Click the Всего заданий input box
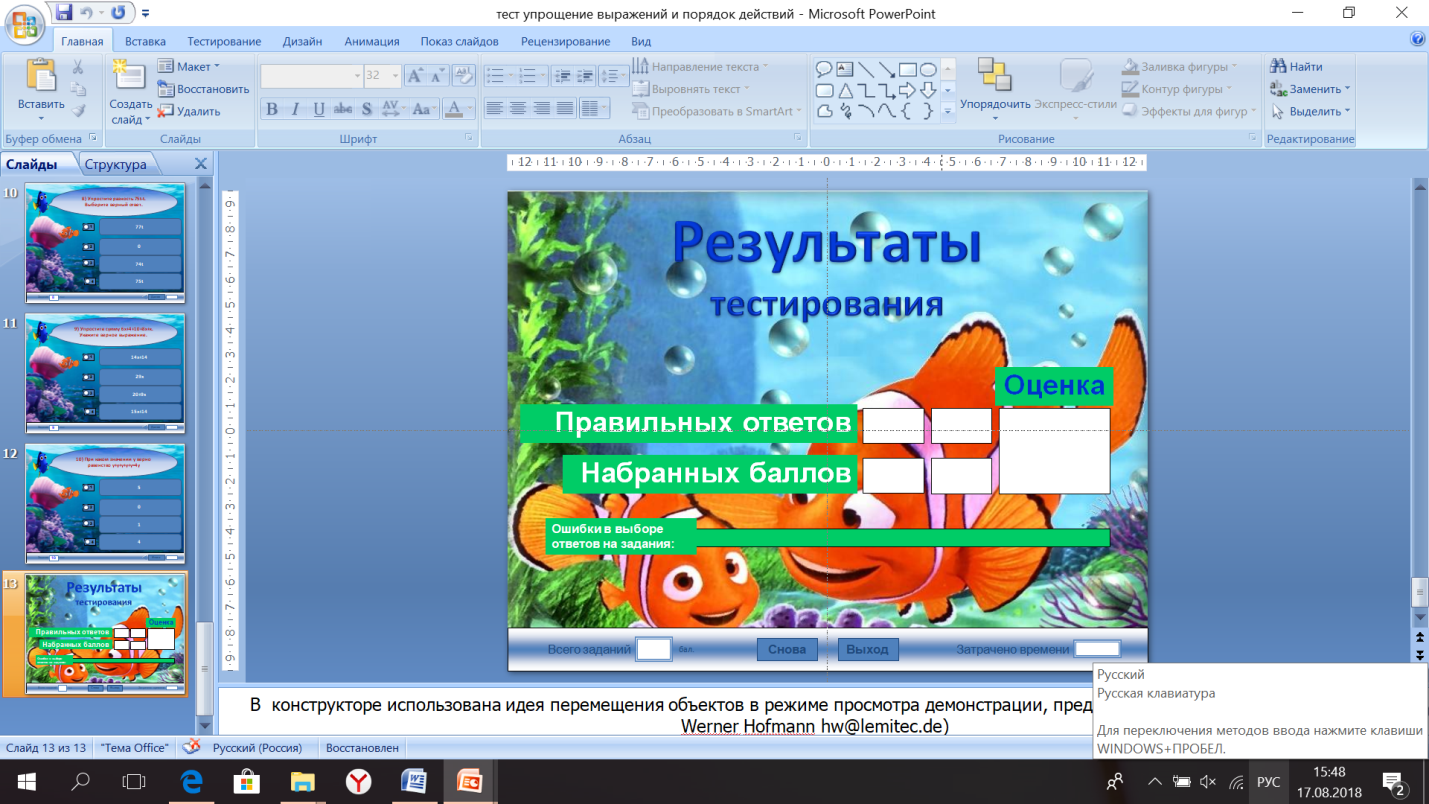This screenshot has width=1429, height=804. pyautogui.click(x=654, y=649)
